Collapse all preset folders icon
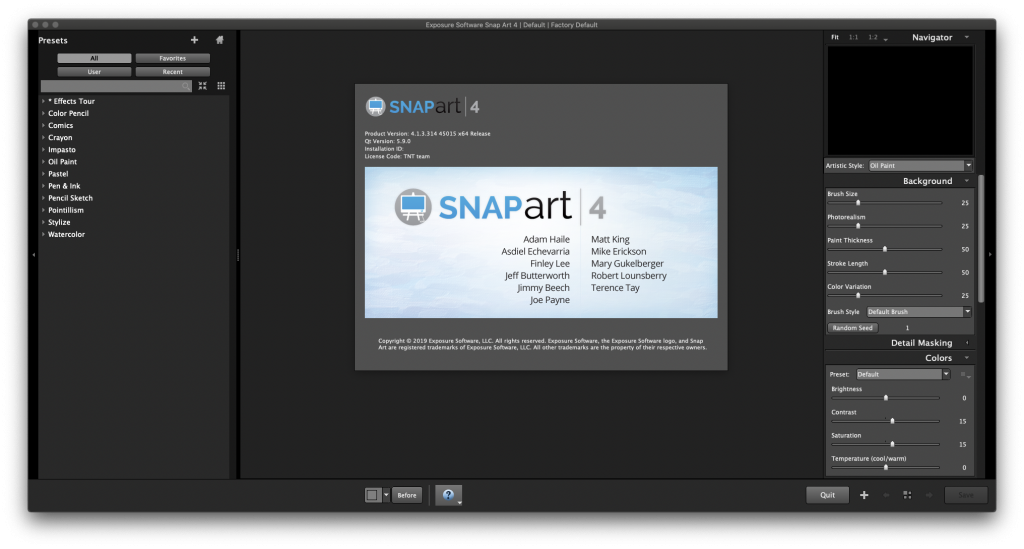Image resolution: width=1024 pixels, height=549 pixels. tap(202, 86)
